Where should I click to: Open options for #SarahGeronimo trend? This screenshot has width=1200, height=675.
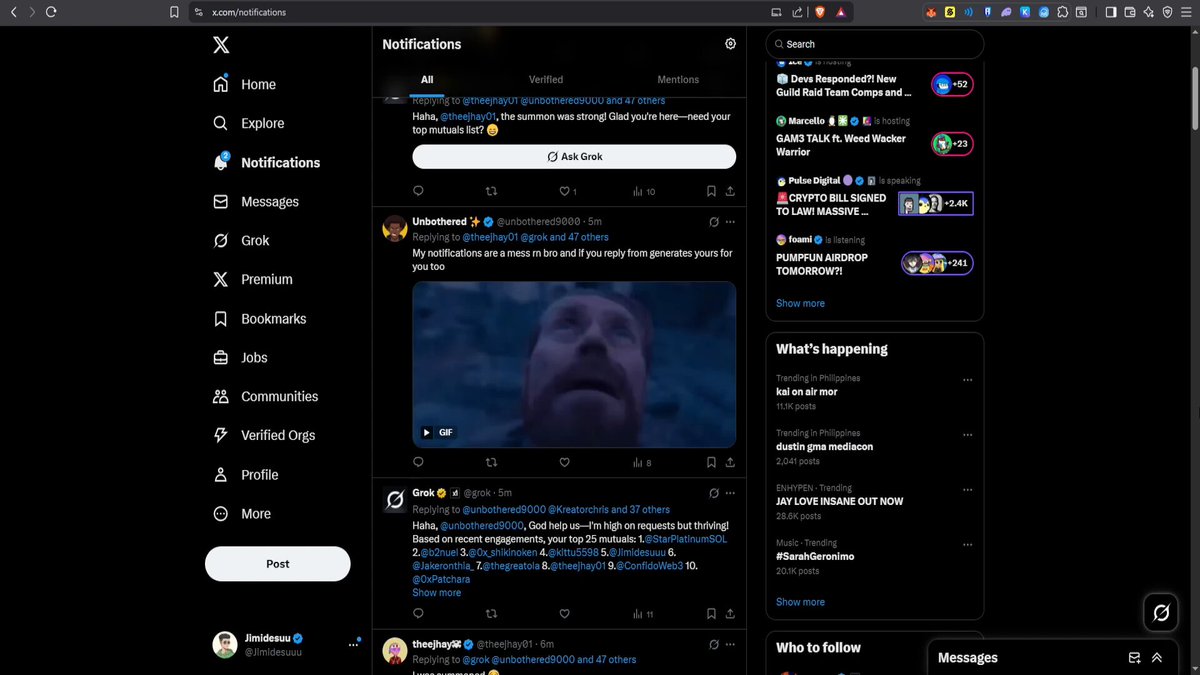click(x=967, y=545)
